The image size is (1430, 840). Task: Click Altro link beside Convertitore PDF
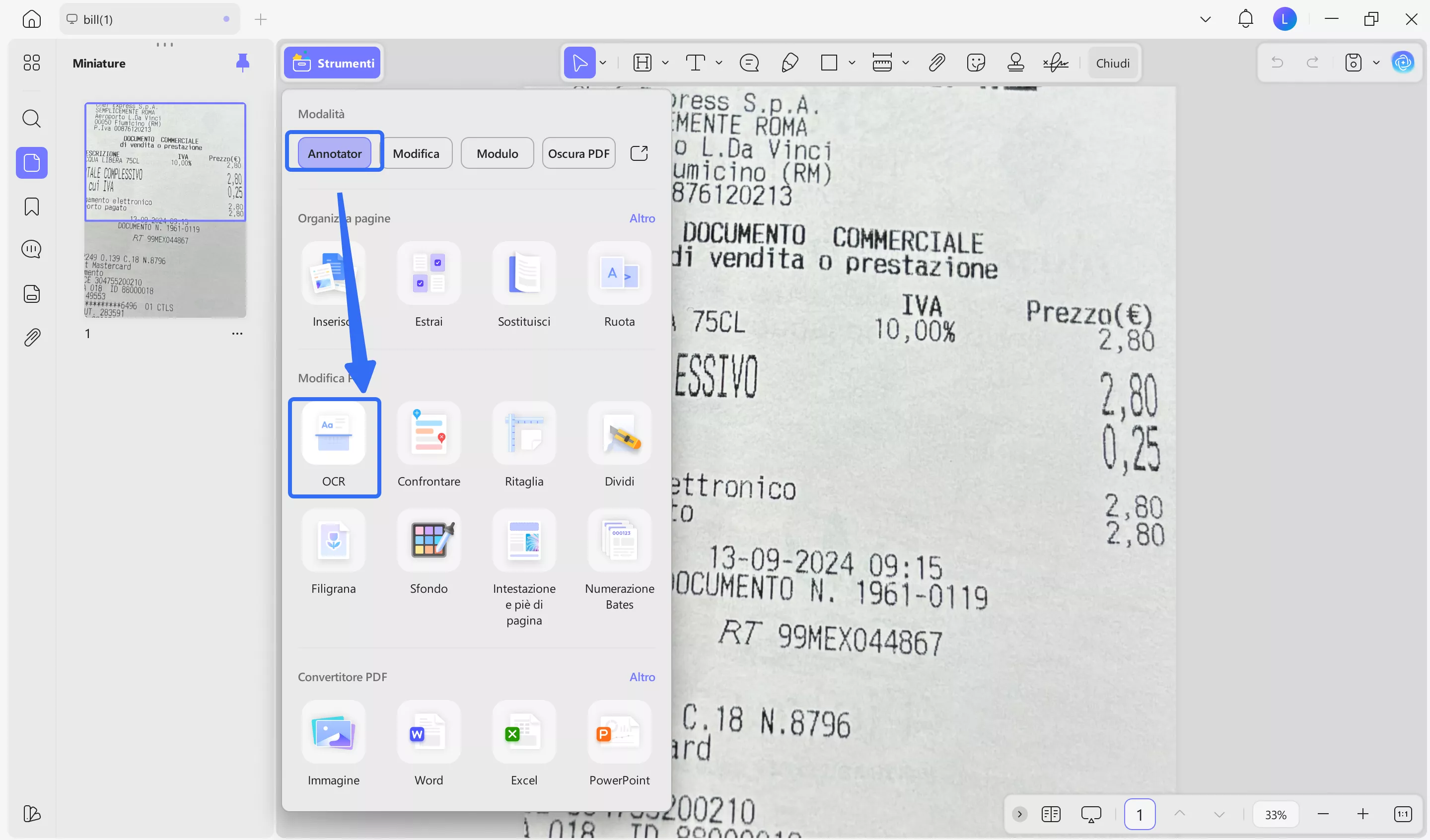[x=642, y=677]
